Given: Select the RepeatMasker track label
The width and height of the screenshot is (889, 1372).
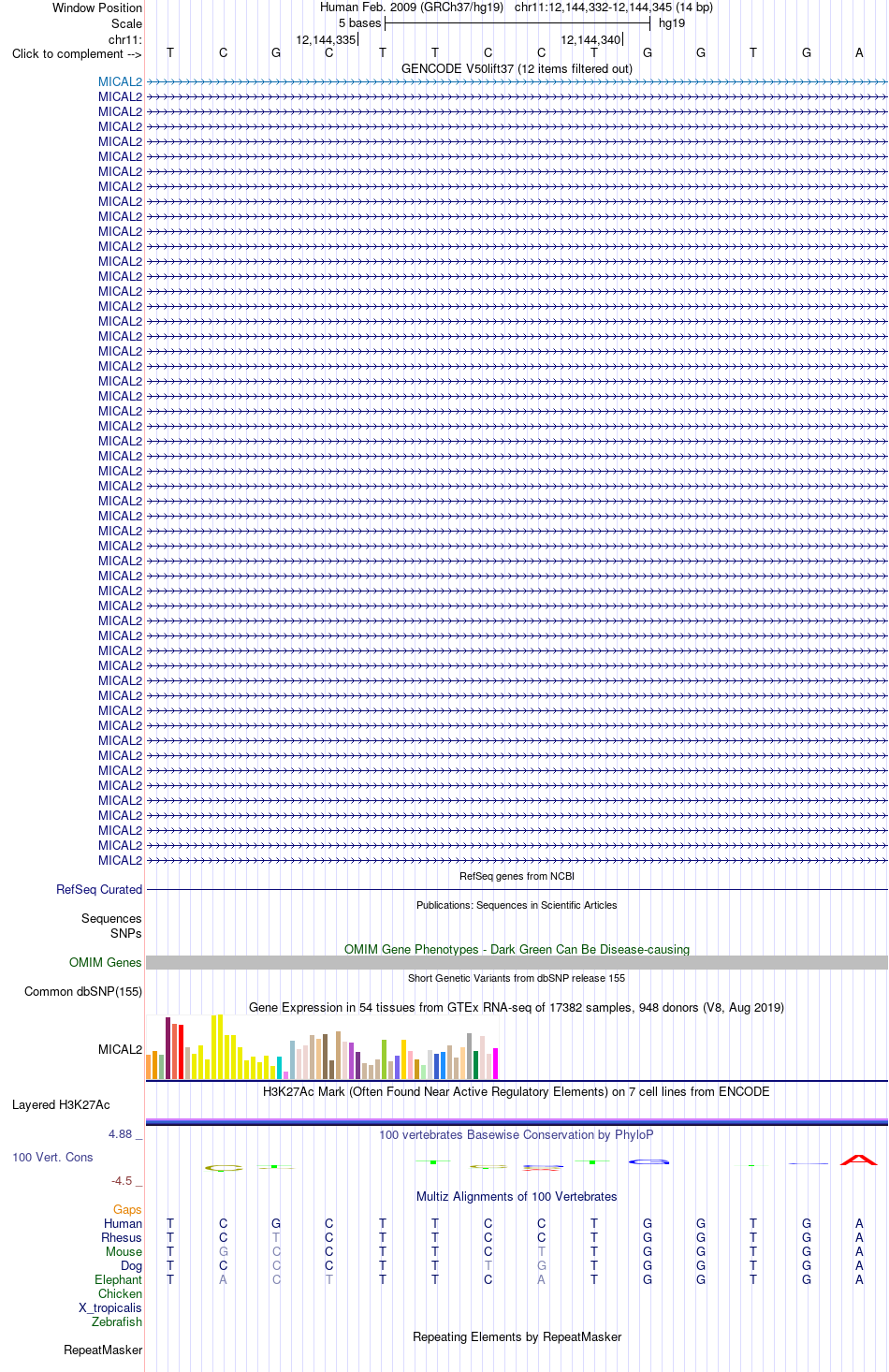Looking at the screenshot, I should (103, 1350).
